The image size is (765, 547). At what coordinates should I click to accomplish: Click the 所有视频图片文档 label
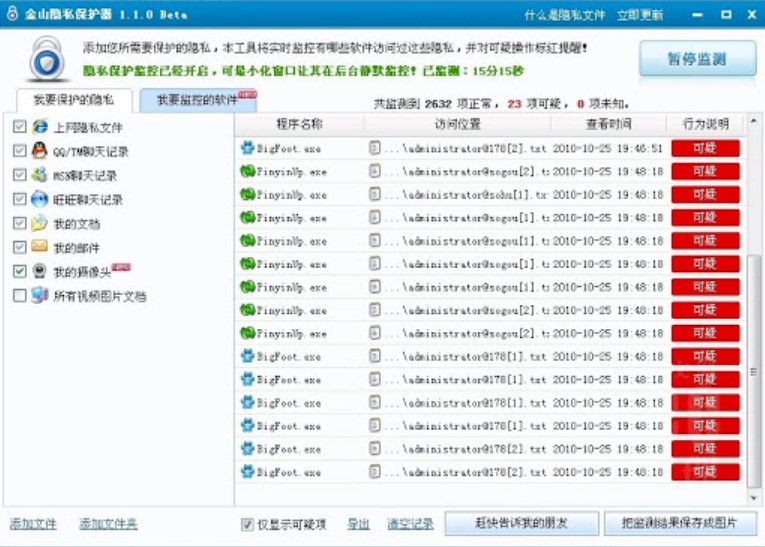pos(100,296)
